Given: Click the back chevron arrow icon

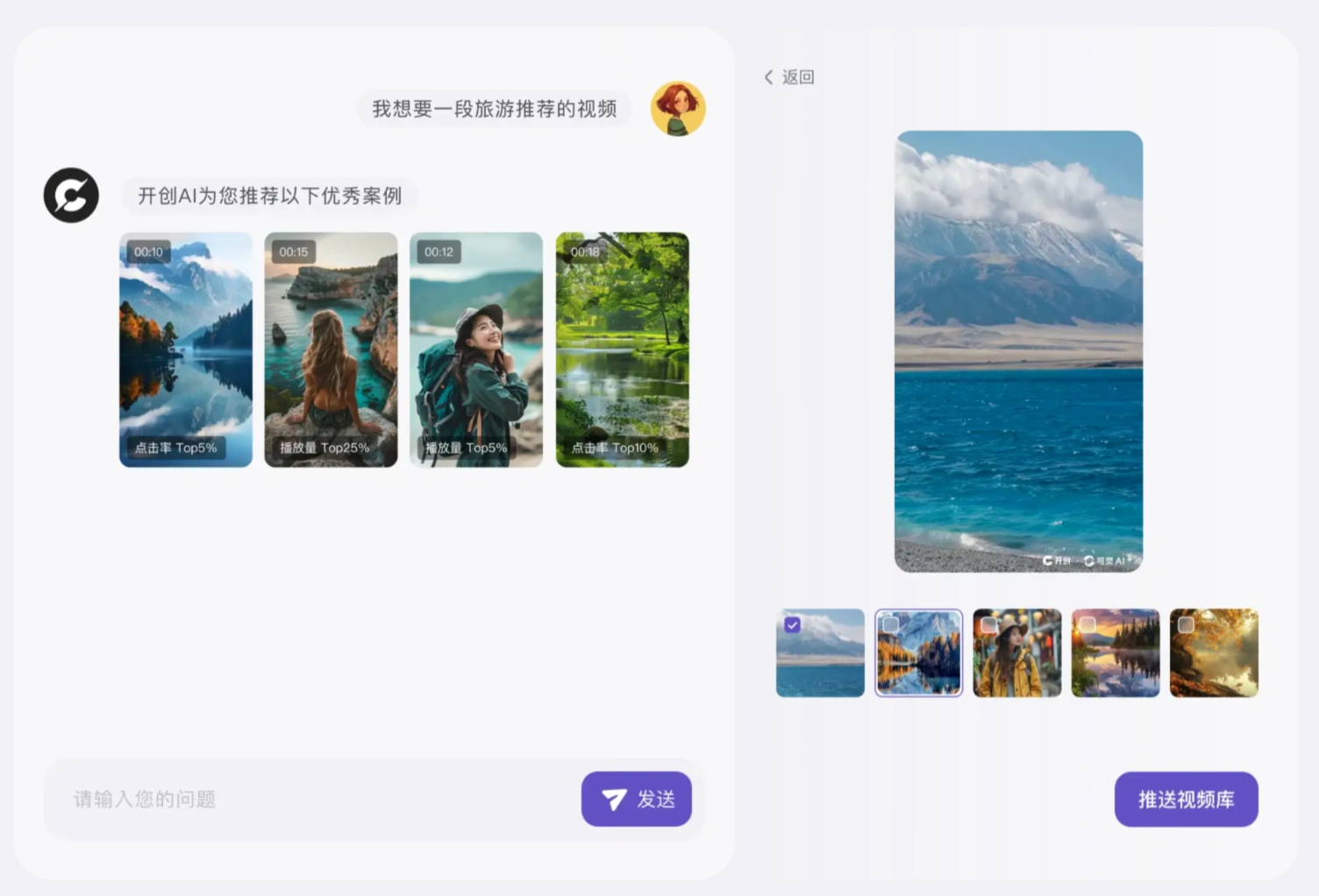Looking at the screenshot, I should tap(769, 77).
